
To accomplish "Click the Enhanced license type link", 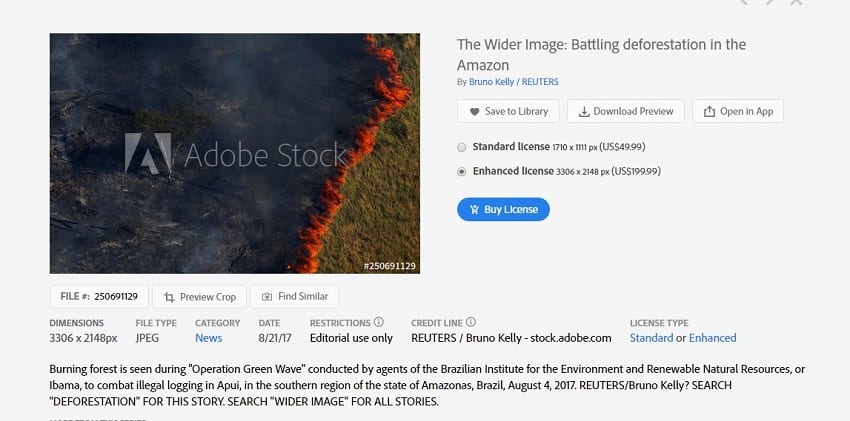I will 712,338.
